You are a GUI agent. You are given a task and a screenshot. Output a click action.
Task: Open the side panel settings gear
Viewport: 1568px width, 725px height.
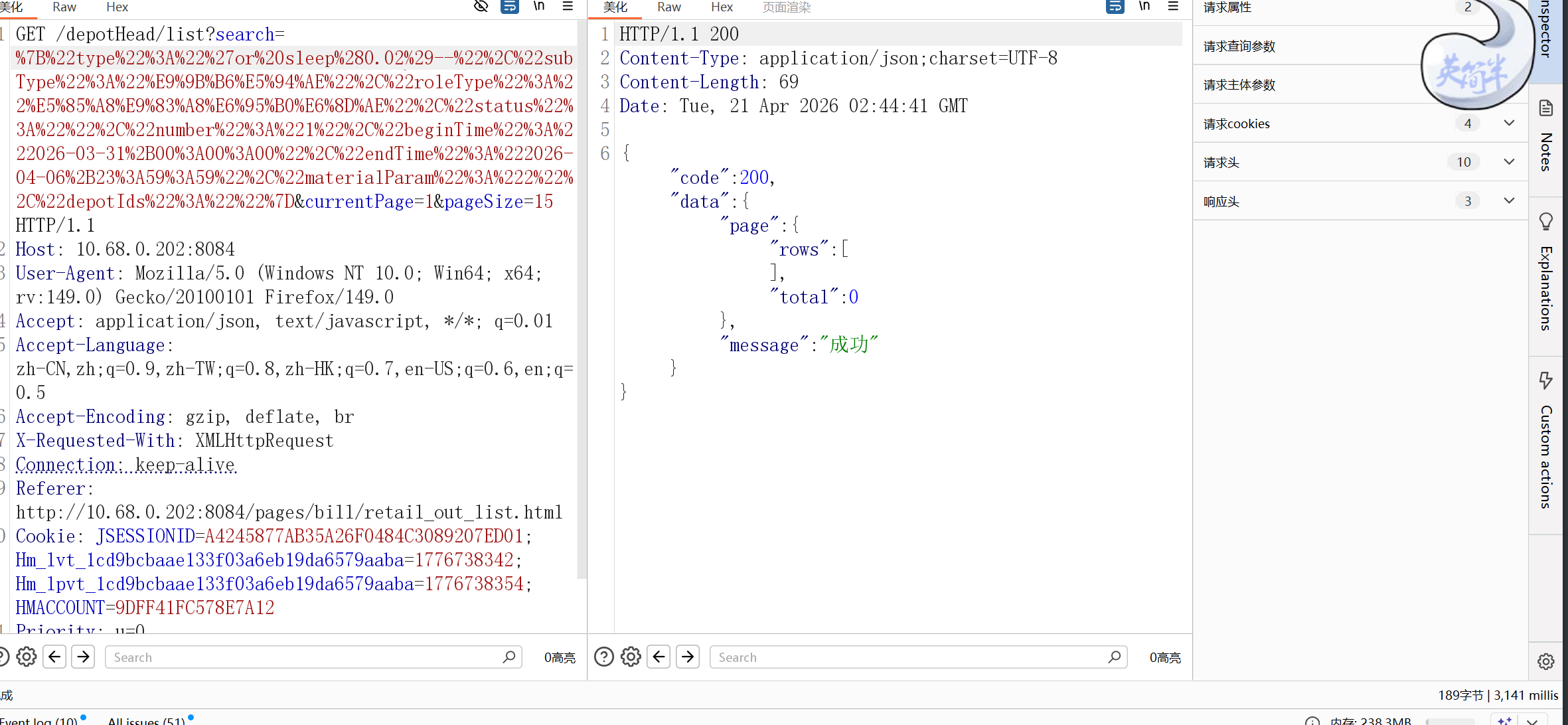[1546, 661]
